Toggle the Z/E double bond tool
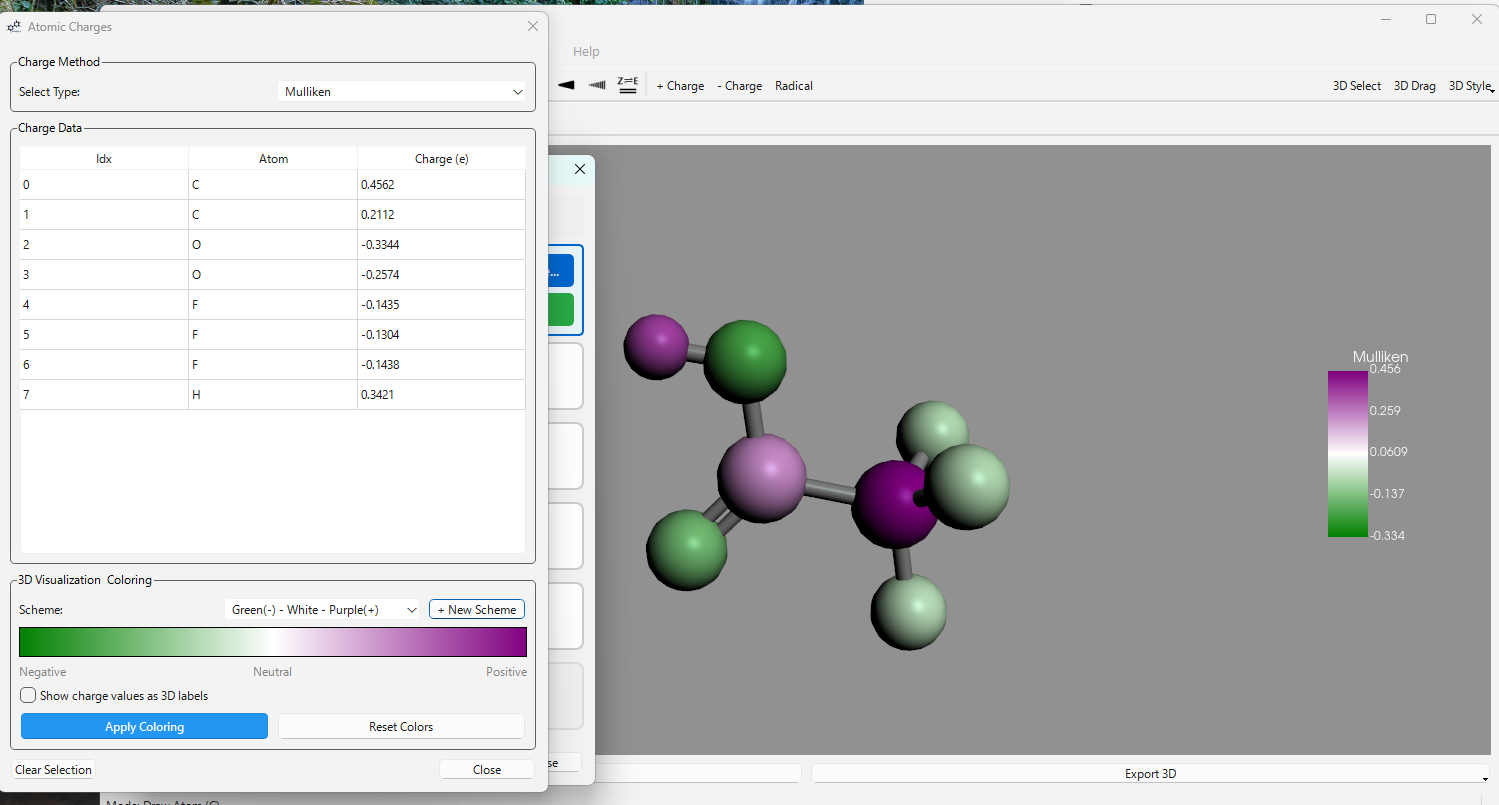This screenshot has height=805, width=1499. pyautogui.click(x=628, y=86)
